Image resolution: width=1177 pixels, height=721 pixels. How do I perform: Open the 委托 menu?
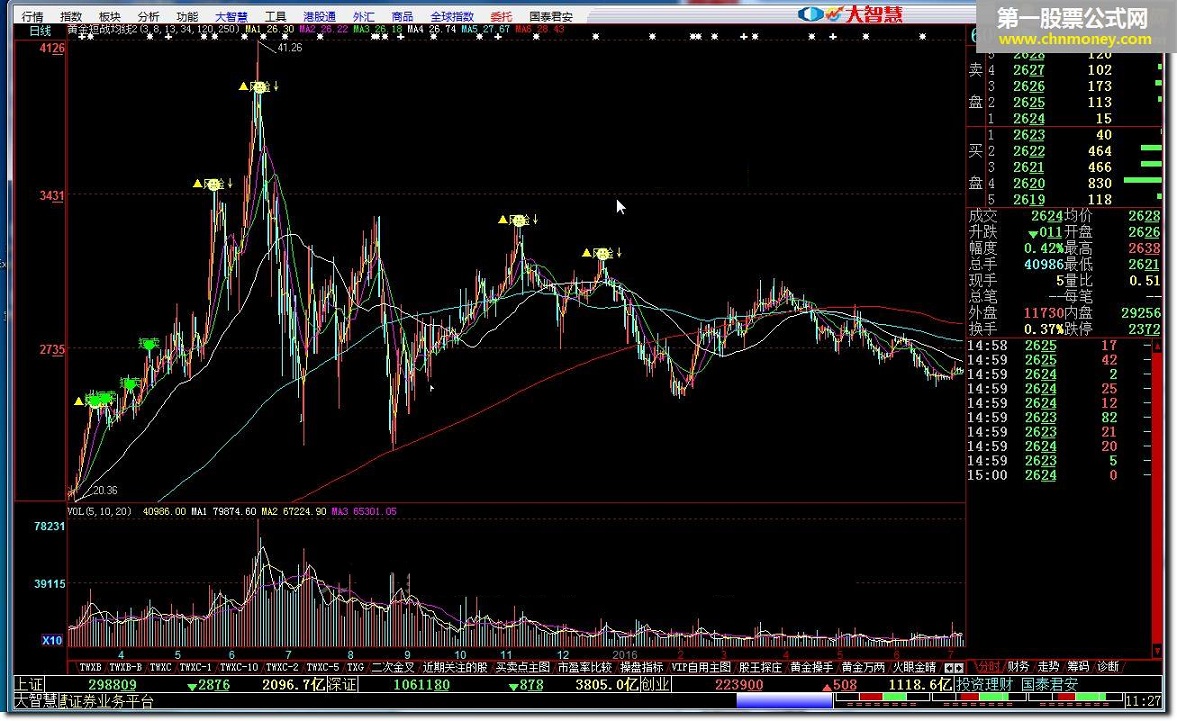[501, 17]
